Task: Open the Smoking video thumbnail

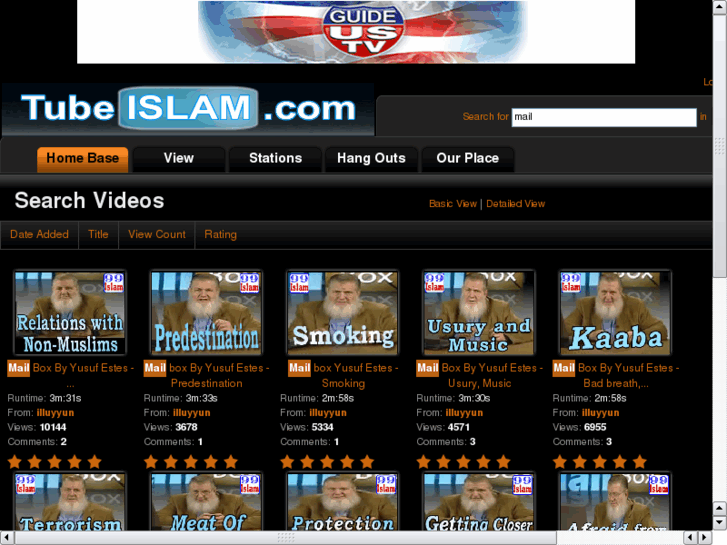Action: click(343, 313)
